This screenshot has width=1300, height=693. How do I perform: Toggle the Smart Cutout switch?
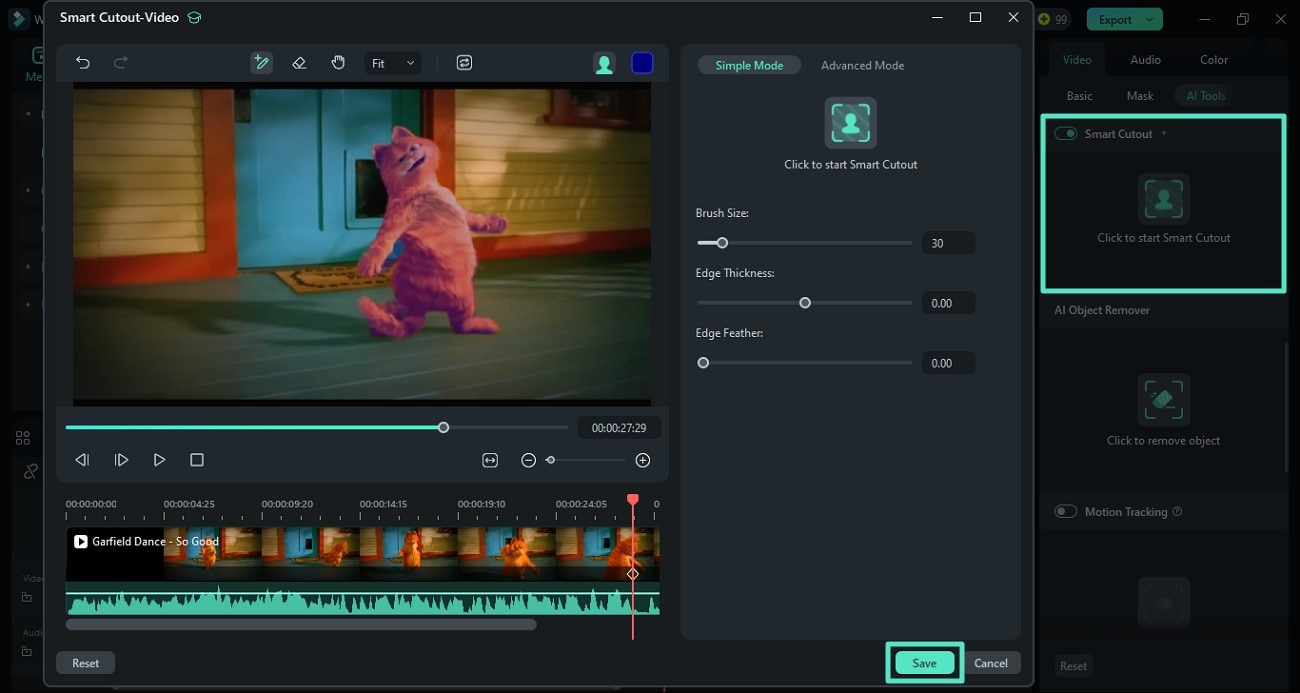point(1066,134)
